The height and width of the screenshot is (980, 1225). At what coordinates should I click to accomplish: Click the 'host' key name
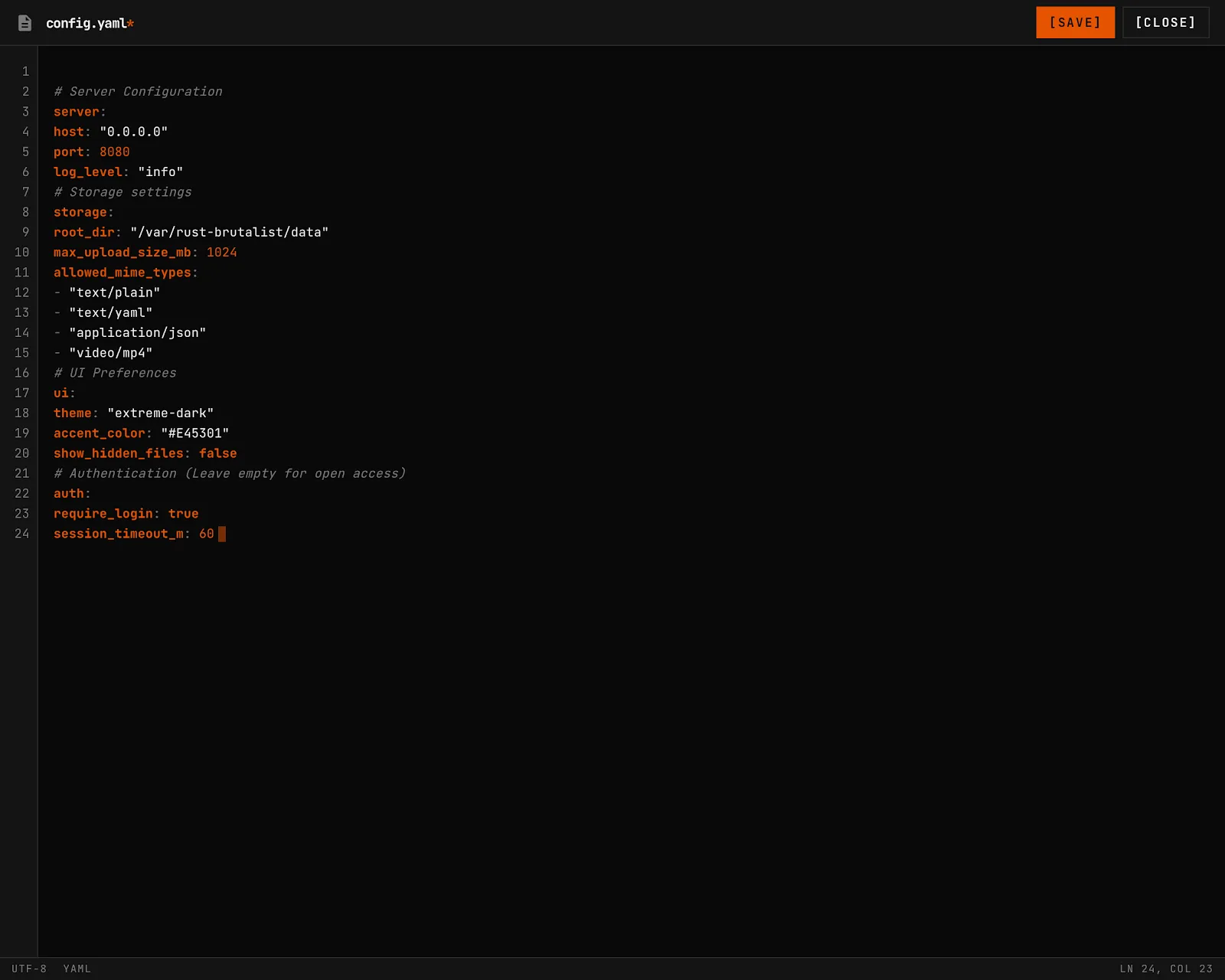coord(69,132)
